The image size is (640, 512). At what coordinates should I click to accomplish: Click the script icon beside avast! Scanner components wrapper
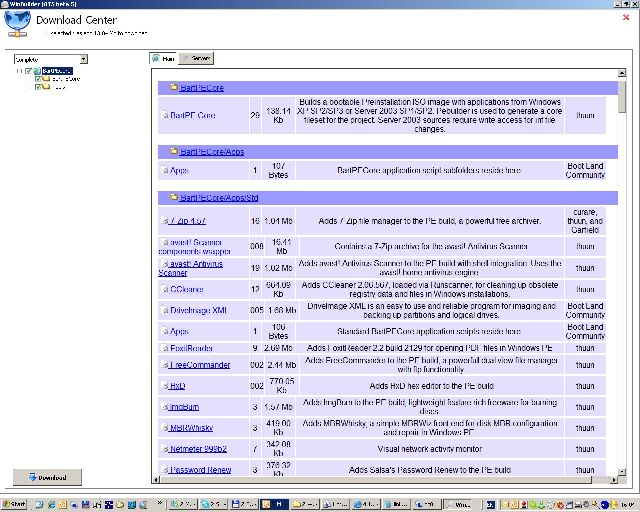click(165, 242)
